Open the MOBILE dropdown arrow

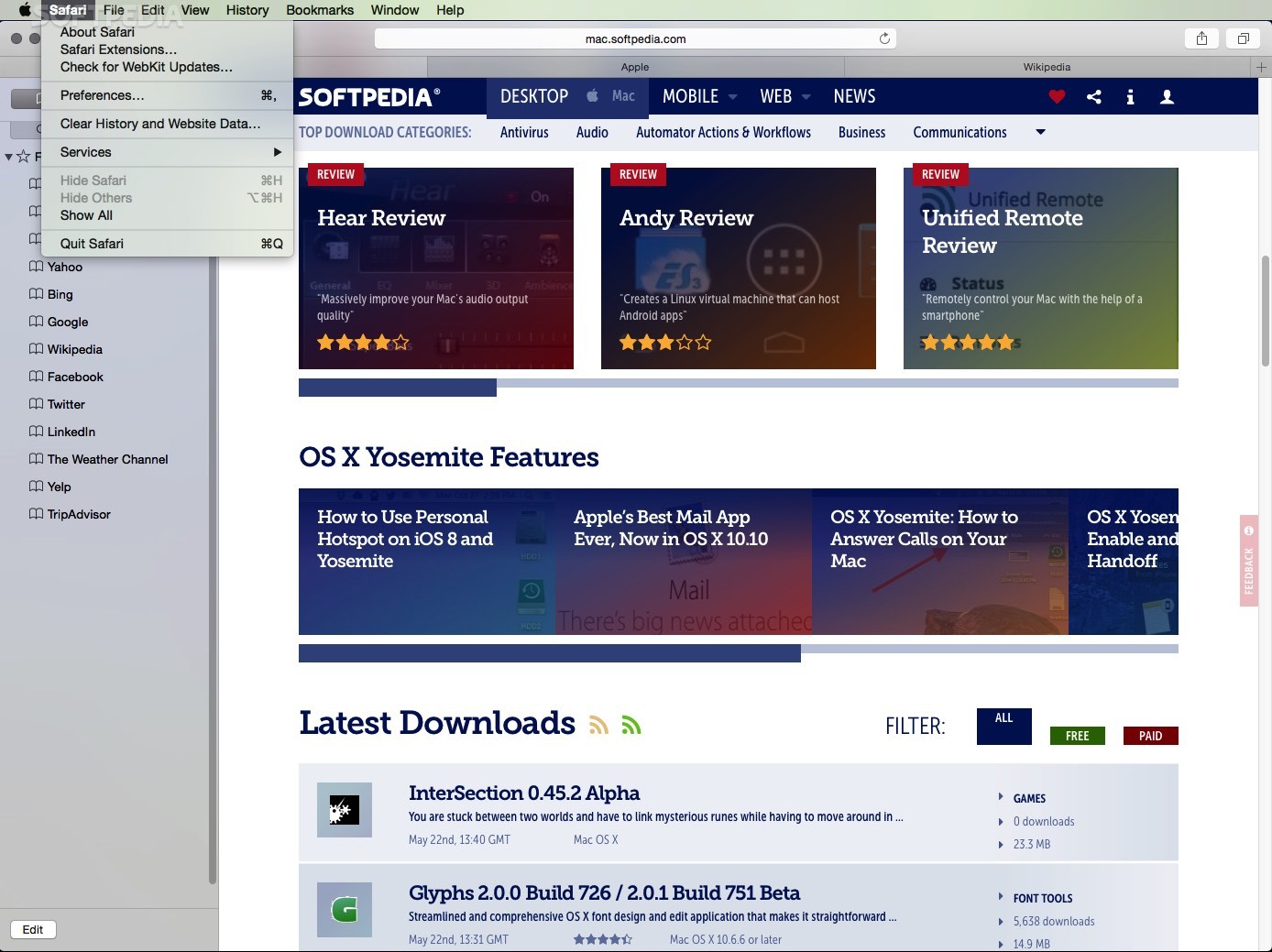pos(732,97)
